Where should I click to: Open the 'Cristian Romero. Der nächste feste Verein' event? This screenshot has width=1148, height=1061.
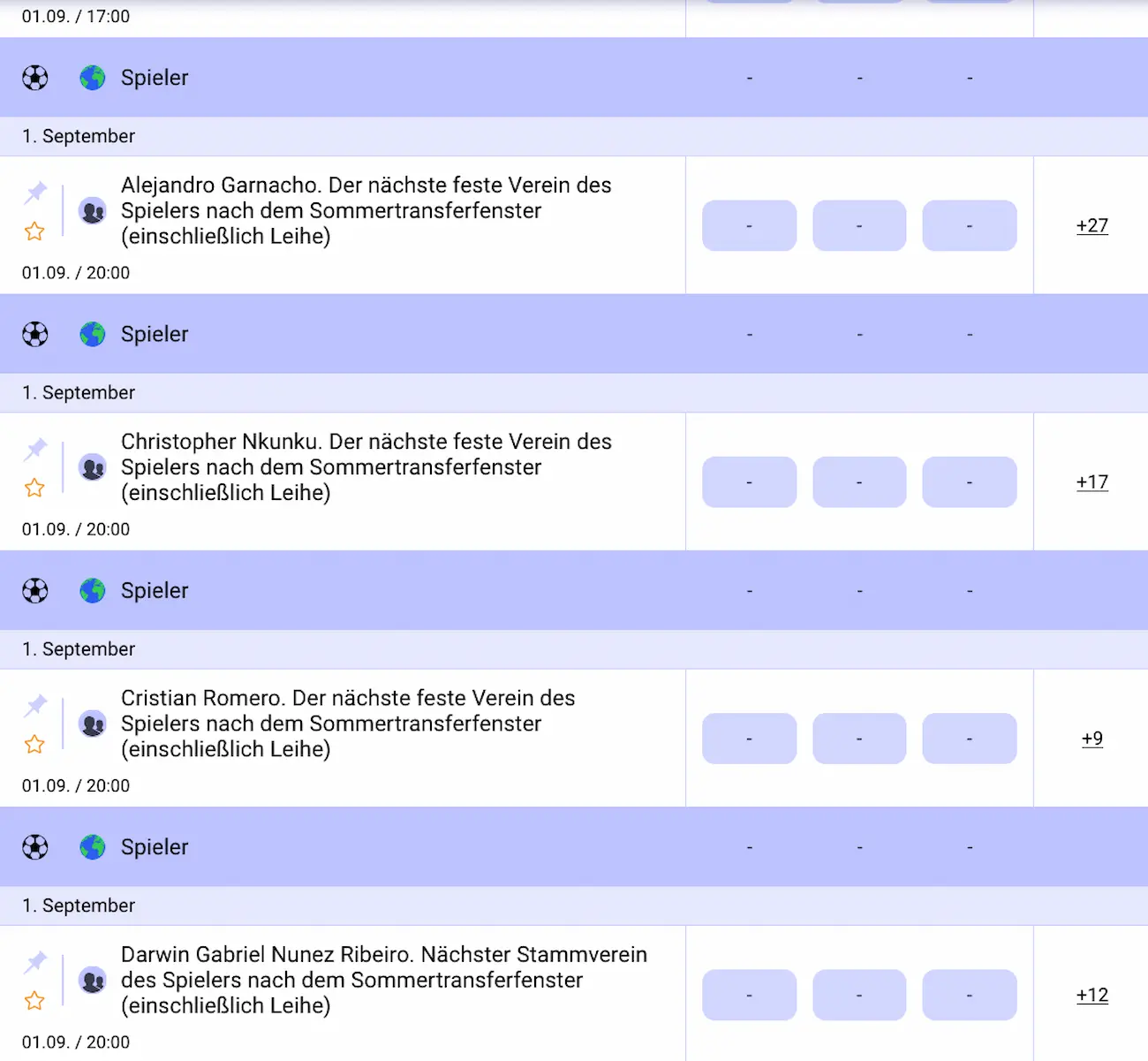(x=348, y=724)
